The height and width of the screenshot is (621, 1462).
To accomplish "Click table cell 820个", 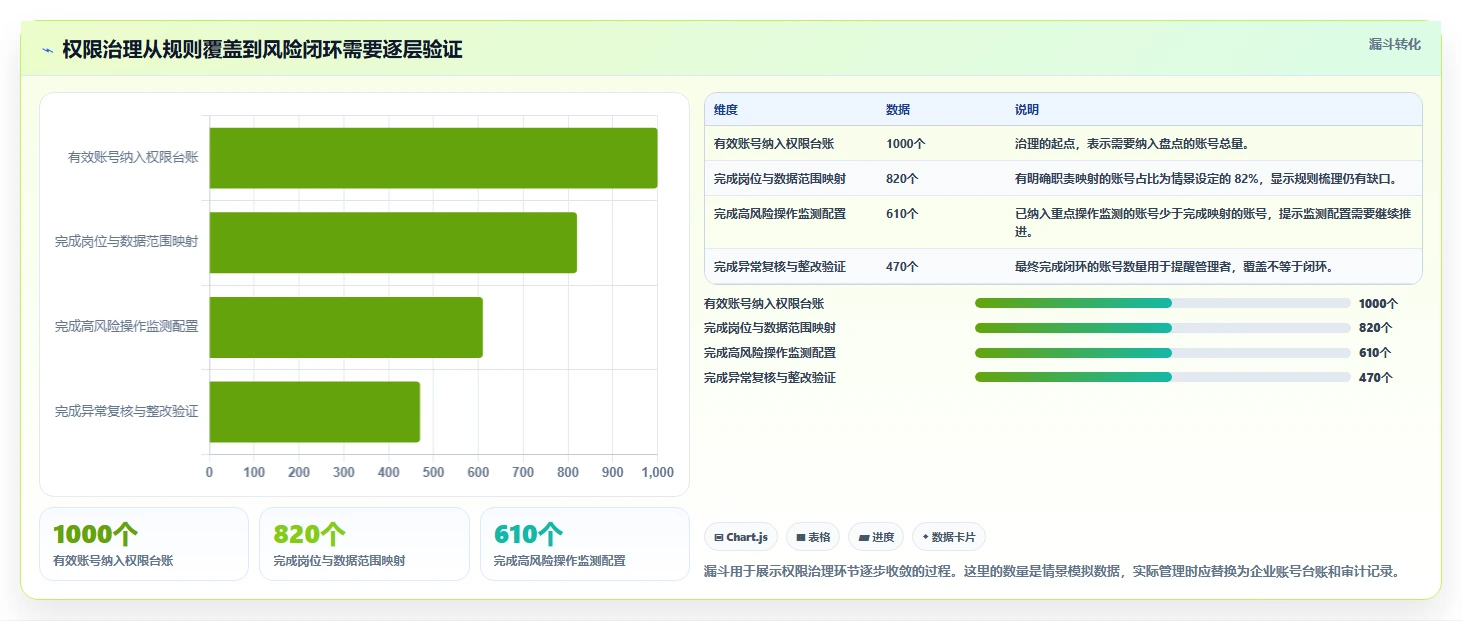I will [902, 179].
